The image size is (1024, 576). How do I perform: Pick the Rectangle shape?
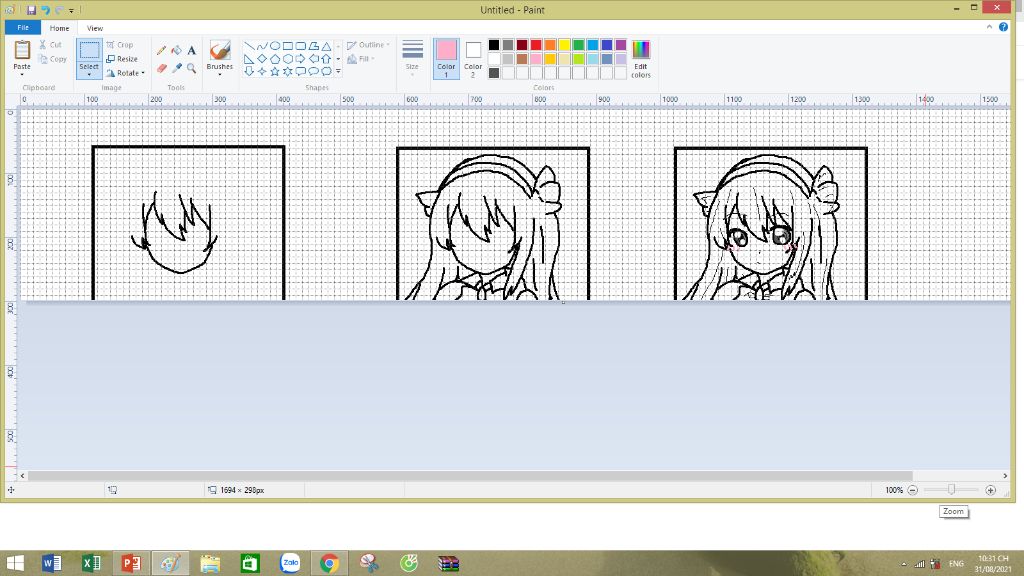(287, 46)
